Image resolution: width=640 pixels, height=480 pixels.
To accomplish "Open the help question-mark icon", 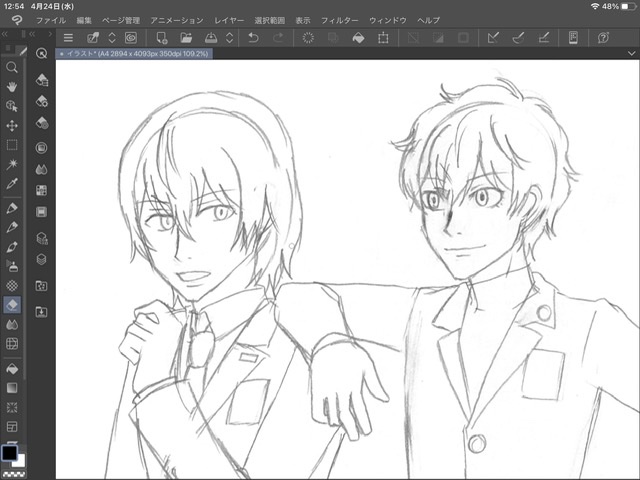I will click(603, 38).
